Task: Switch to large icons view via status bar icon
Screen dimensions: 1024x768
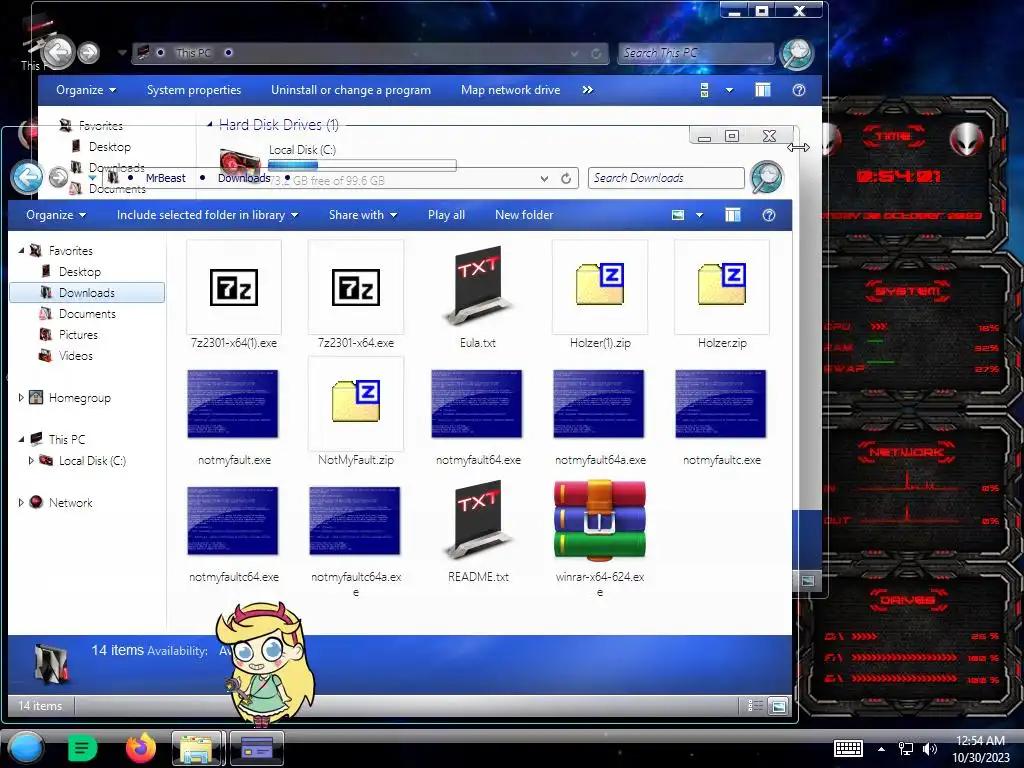Action: pos(778,705)
